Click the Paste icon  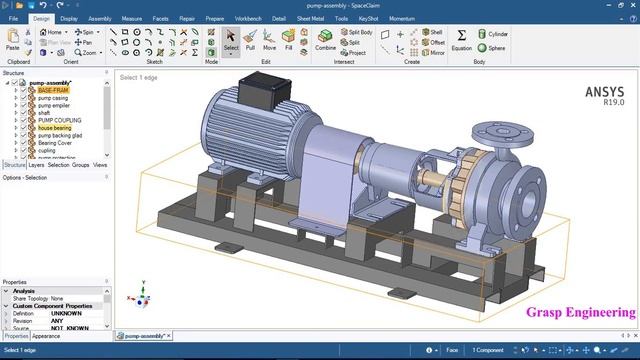click(x=13, y=40)
